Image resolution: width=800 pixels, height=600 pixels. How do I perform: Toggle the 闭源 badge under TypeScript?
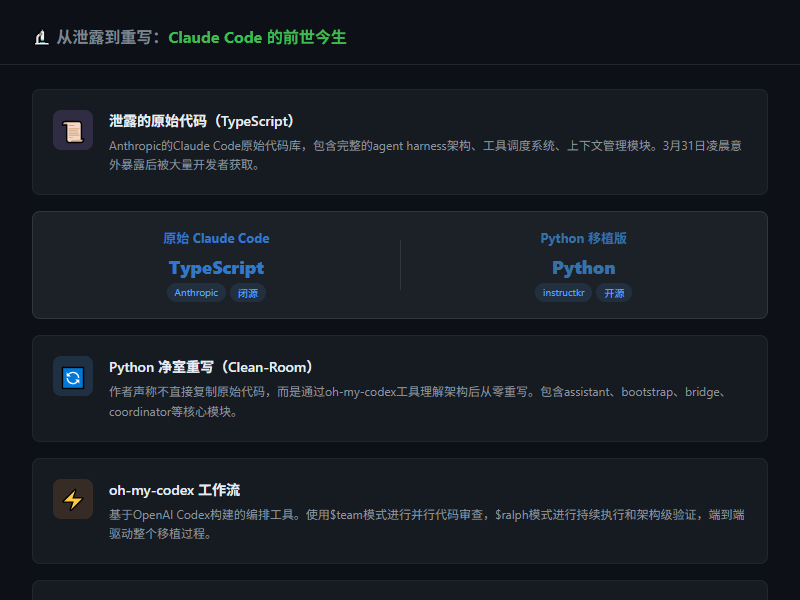point(247,293)
